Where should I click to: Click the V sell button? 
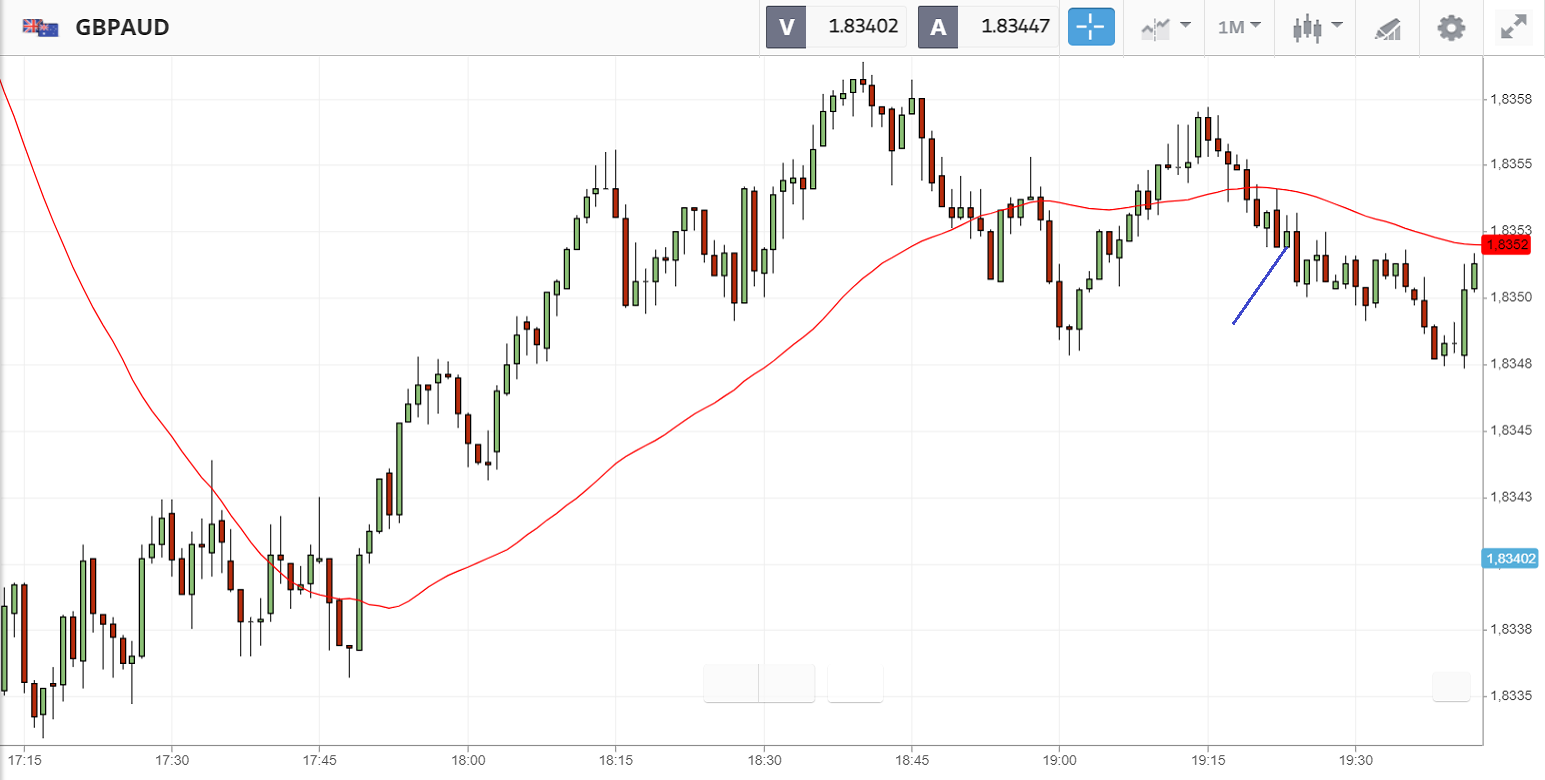tap(786, 27)
